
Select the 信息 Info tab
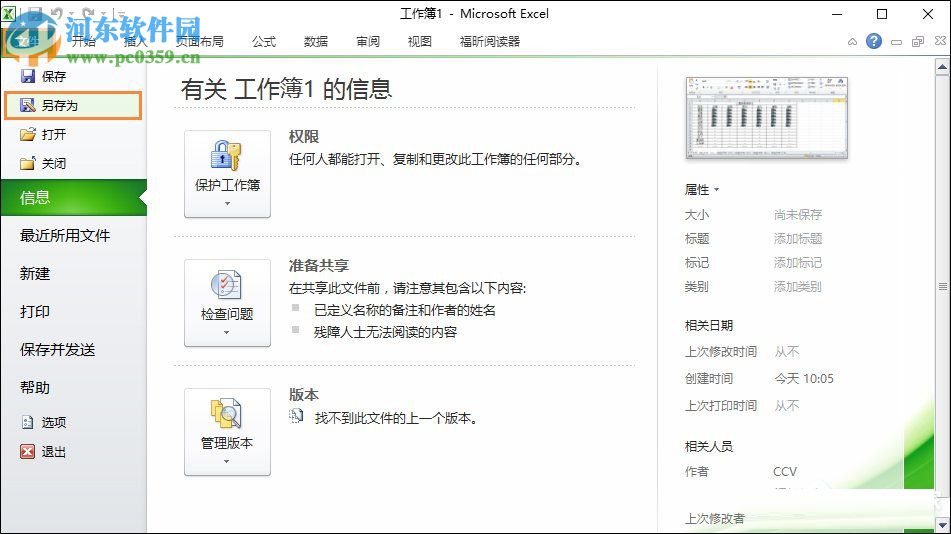[x=73, y=197]
